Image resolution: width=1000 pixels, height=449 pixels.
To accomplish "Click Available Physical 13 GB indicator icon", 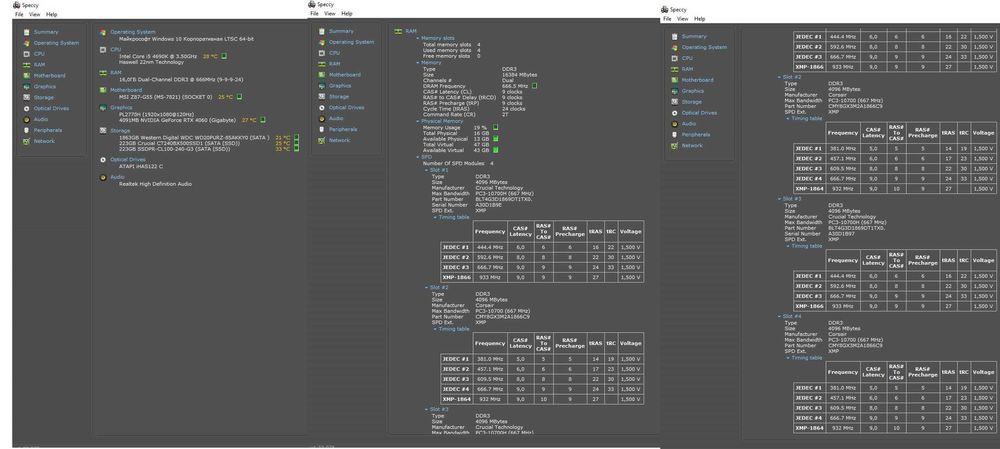I will point(495,138).
